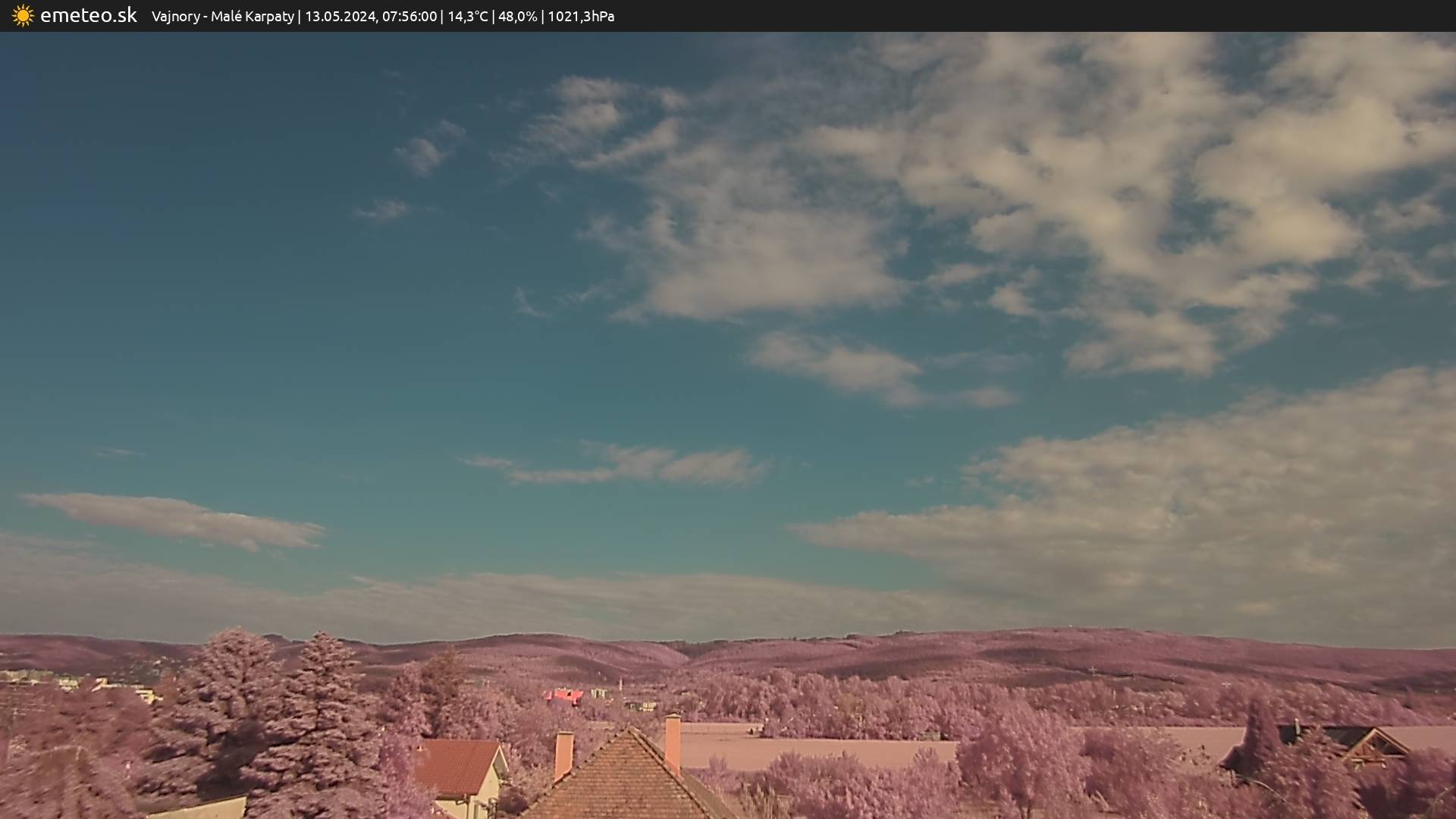Click the timestamp 07:56:00 in header

coord(409,17)
